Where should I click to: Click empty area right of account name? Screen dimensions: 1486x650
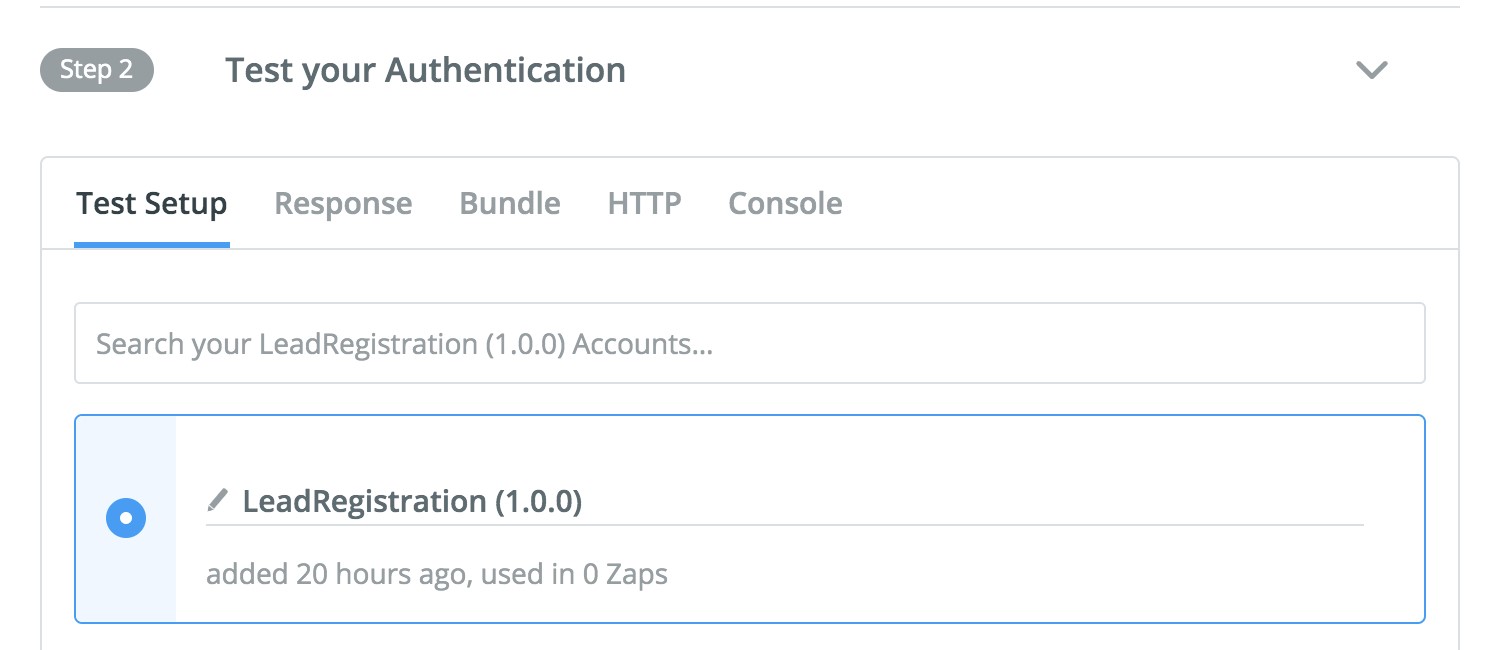point(970,501)
